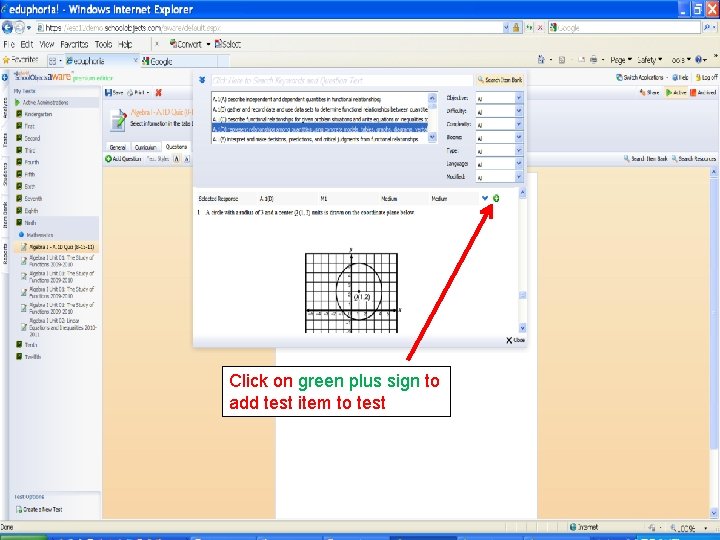The width and height of the screenshot is (720, 540).
Task: Switch to the Questions tab
Action: click(x=176, y=146)
